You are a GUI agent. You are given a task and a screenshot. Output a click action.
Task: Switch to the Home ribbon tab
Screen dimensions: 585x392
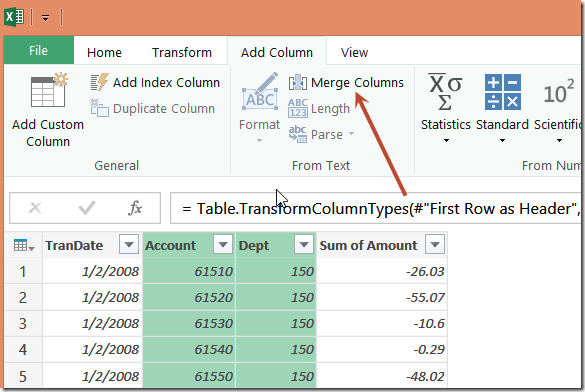click(x=104, y=53)
